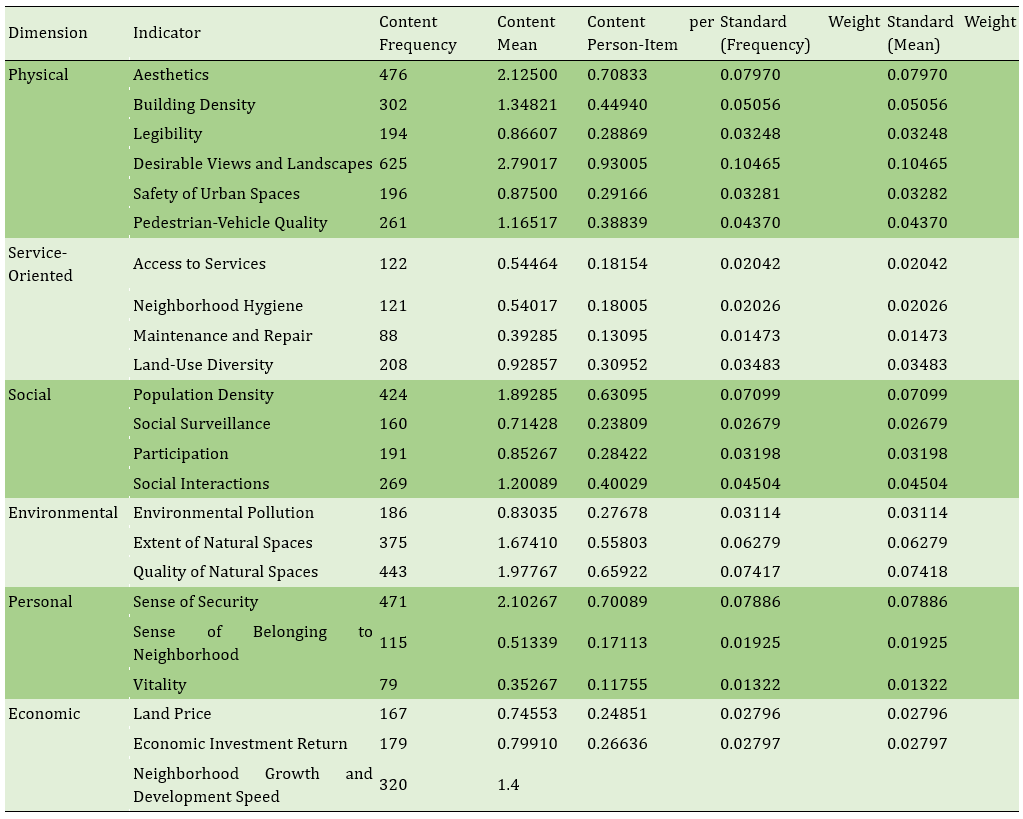Image resolution: width=1023 pixels, height=819 pixels.
Task: Select 'Sense of Belonging to Neighborhood' indicator
Action: (x=252, y=643)
